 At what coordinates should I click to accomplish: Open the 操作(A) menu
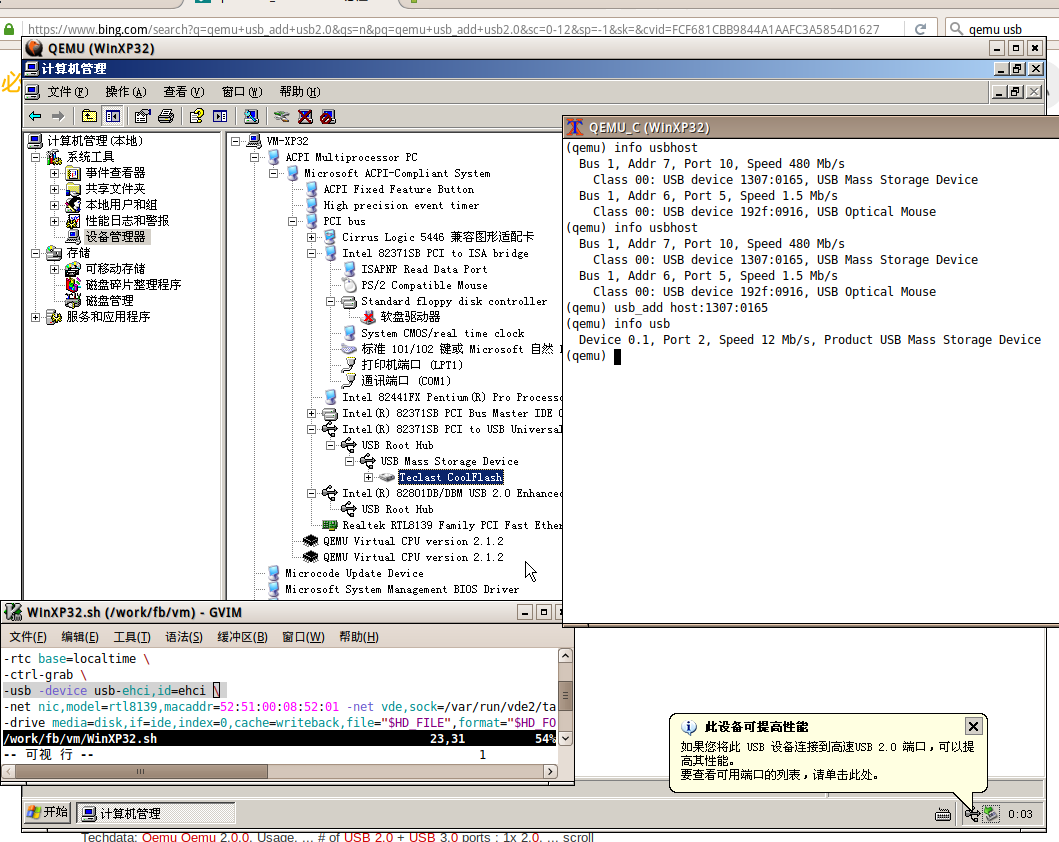point(126,92)
